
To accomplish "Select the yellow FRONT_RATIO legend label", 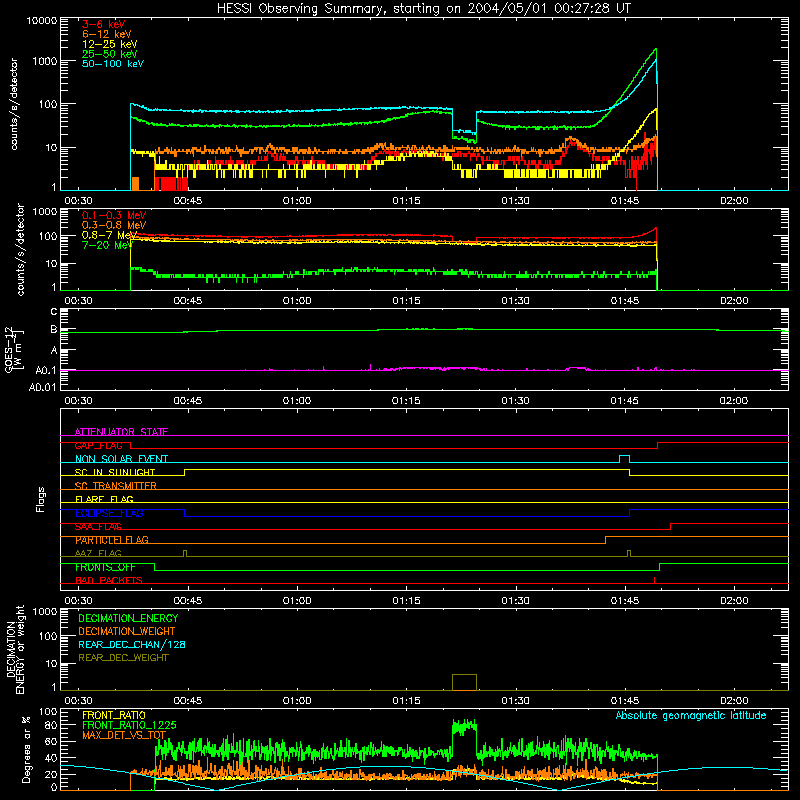I will point(114,715).
